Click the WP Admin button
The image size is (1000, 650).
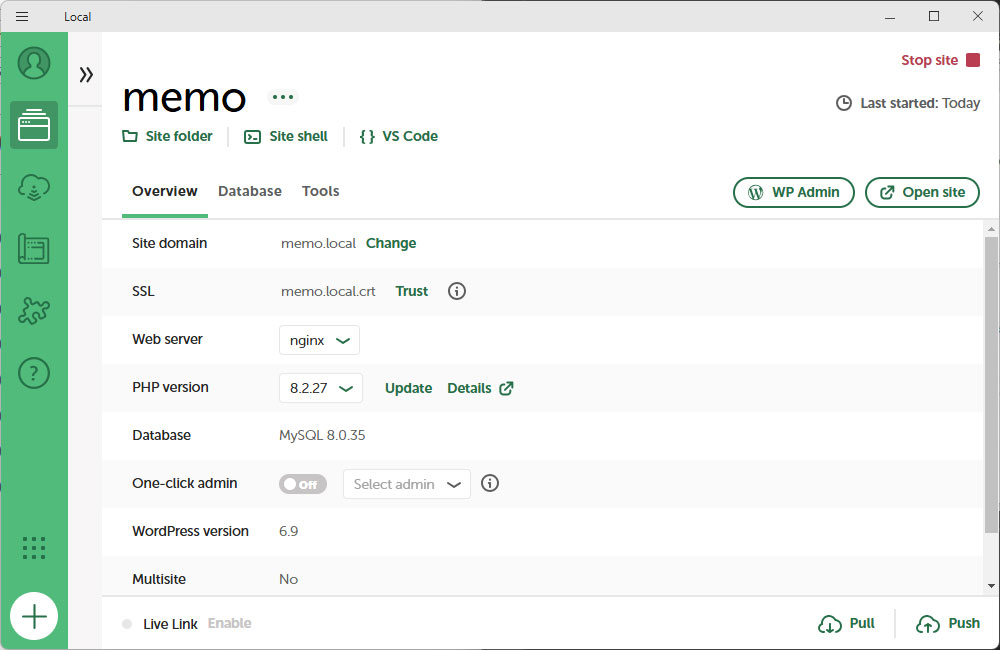click(x=794, y=192)
